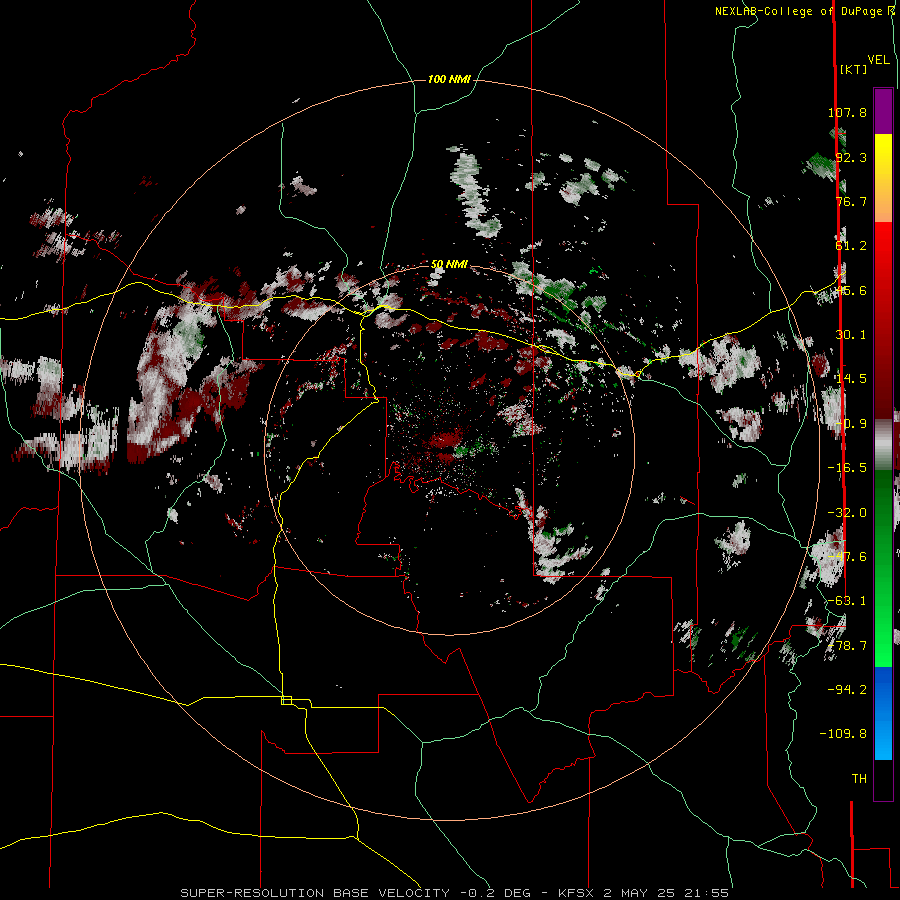The image size is (900, 900).
Task: Click the small yellow square highway marker
Action: tap(286, 700)
